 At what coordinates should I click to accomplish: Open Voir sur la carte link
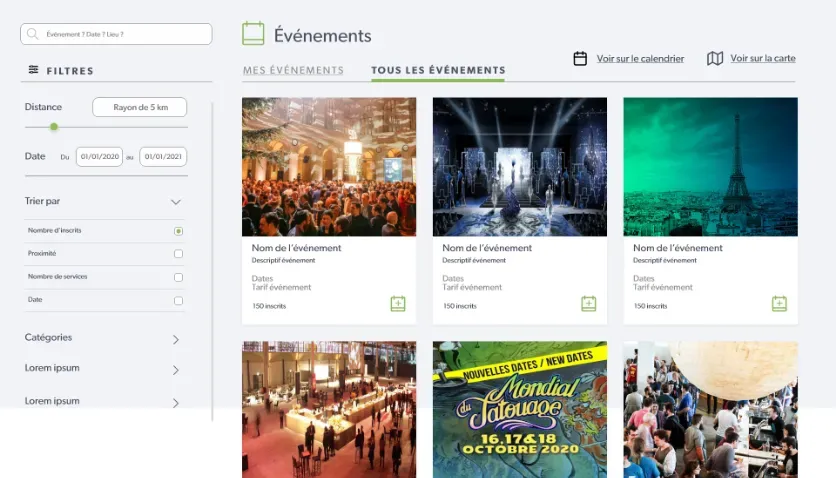(x=763, y=58)
